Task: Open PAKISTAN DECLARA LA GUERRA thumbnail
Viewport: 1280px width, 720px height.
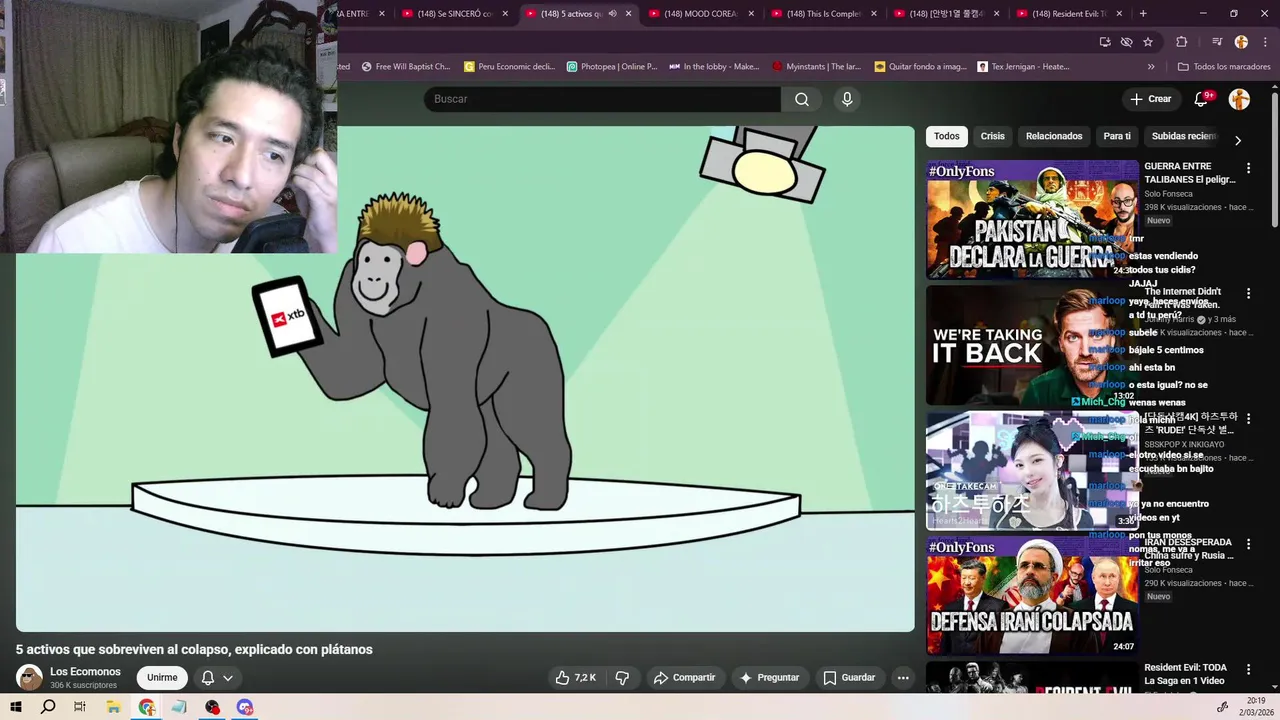Action: pyautogui.click(x=1032, y=219)
